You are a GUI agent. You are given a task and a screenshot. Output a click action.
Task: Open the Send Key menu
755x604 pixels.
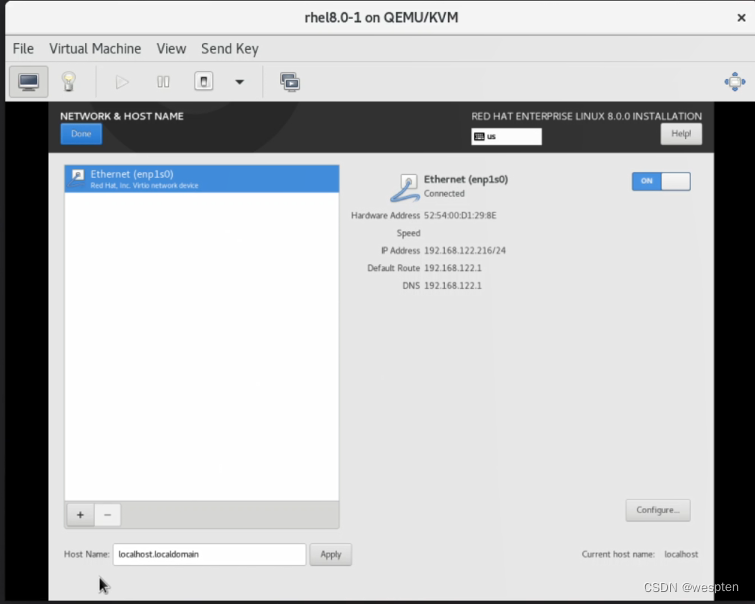(230, 49)
